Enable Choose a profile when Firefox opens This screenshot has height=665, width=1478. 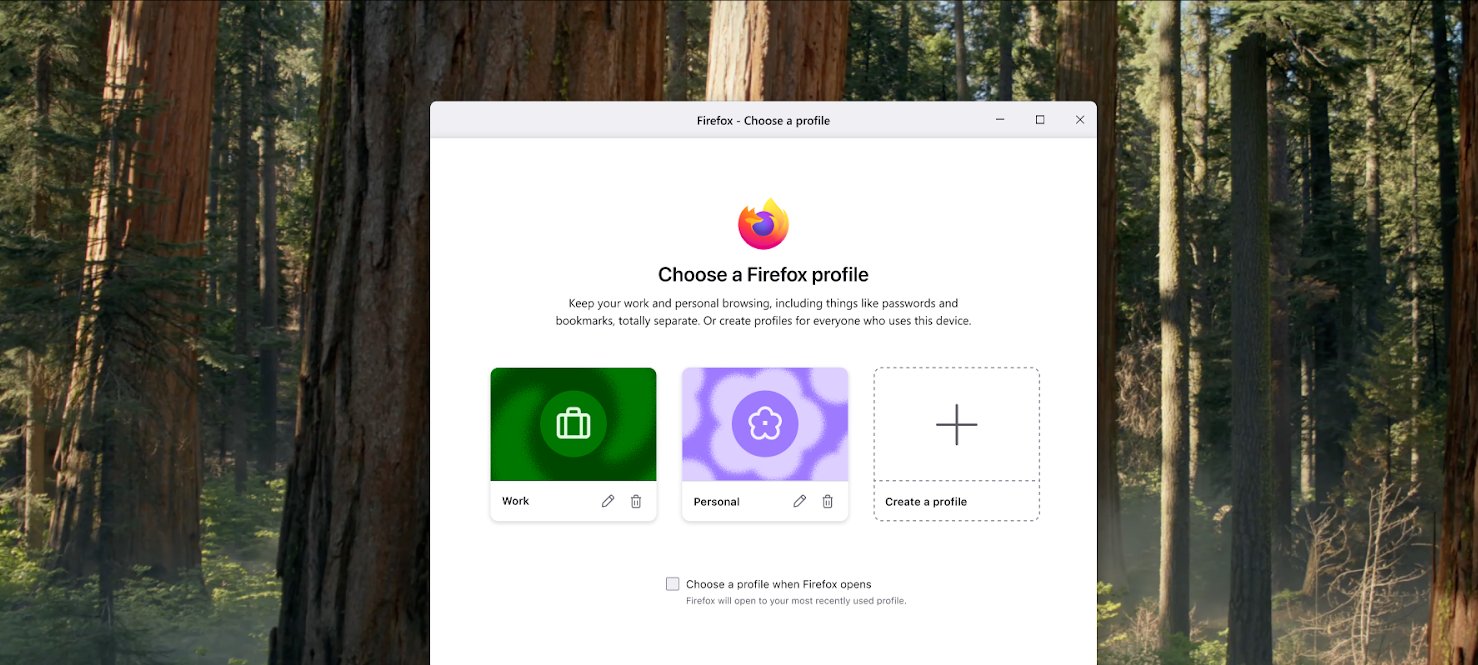coord(673,584)
